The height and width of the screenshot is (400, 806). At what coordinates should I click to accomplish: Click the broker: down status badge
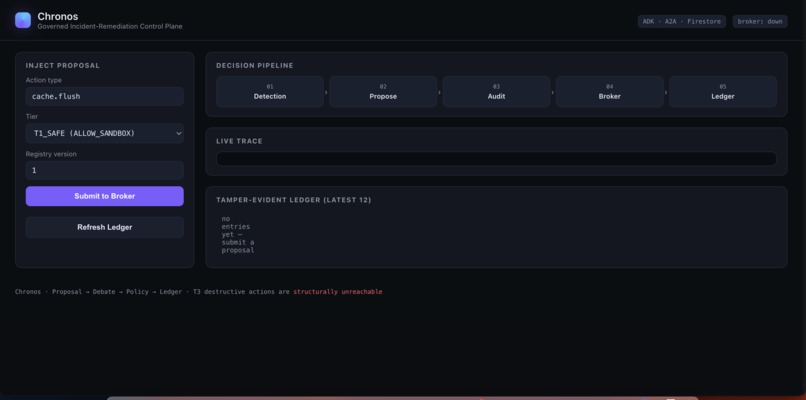click(x=760, y=22)
